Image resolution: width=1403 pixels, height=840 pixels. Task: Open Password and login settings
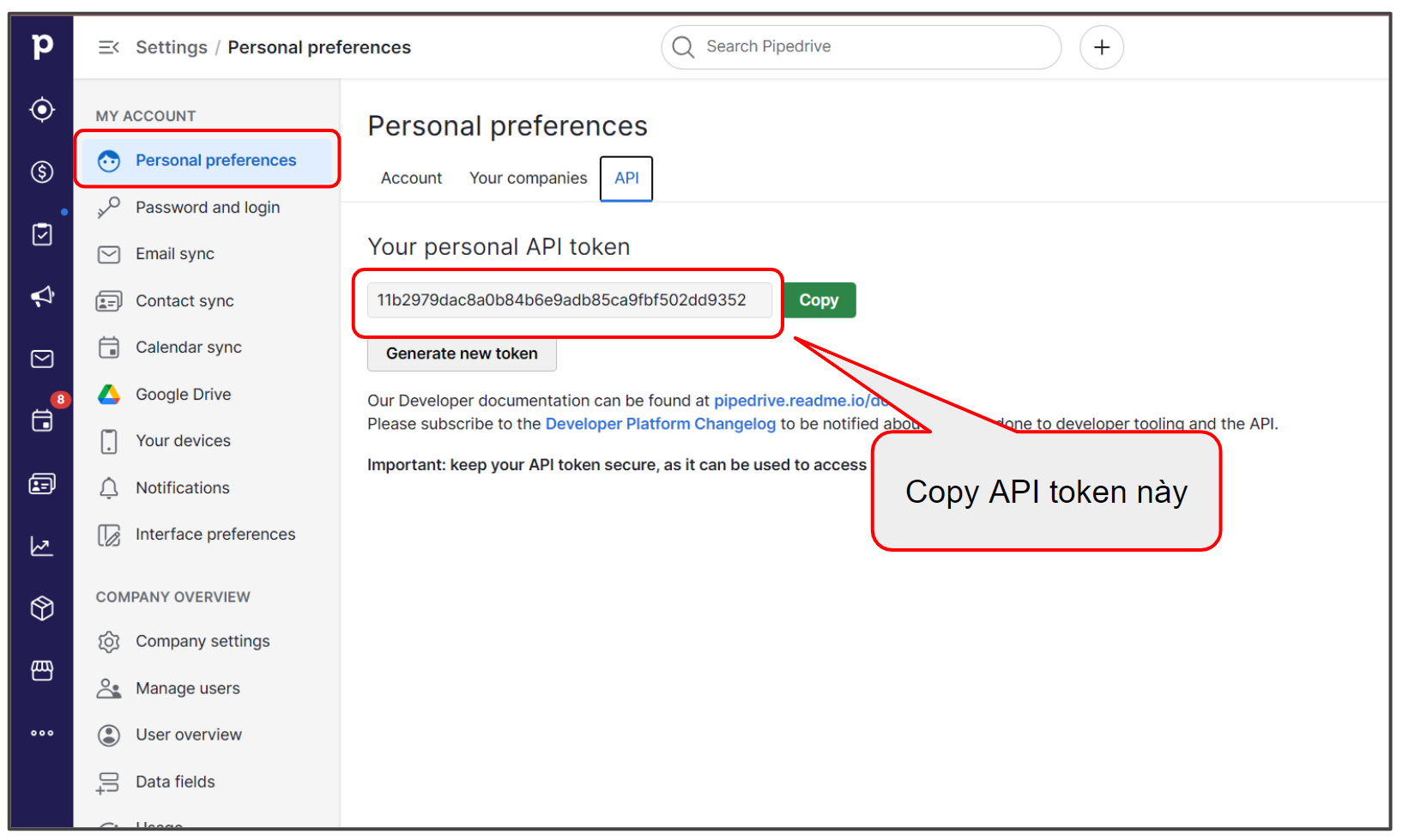pos(208,208)
